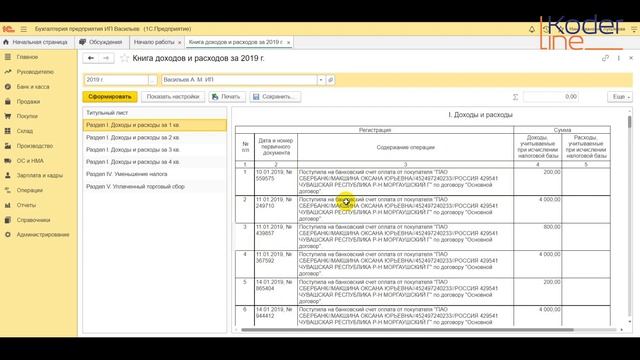
Task: Expand the organization dropdown arrow
Action: 321,80
